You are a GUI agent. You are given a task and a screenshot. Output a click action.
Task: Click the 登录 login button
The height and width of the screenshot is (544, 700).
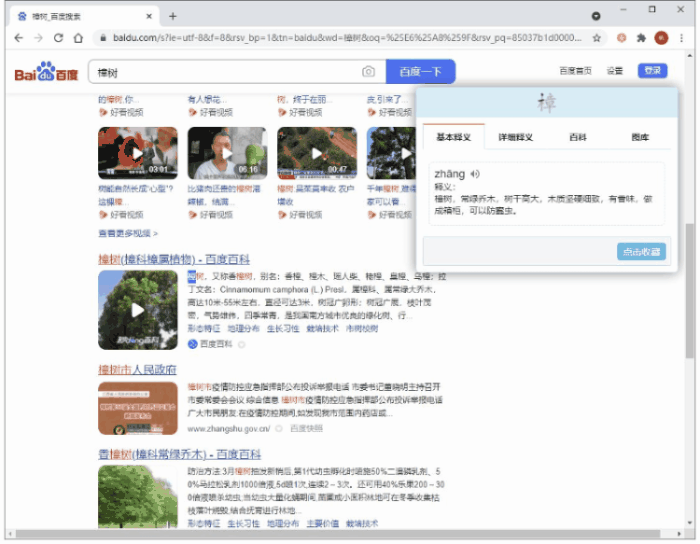[x=653, y=71]
